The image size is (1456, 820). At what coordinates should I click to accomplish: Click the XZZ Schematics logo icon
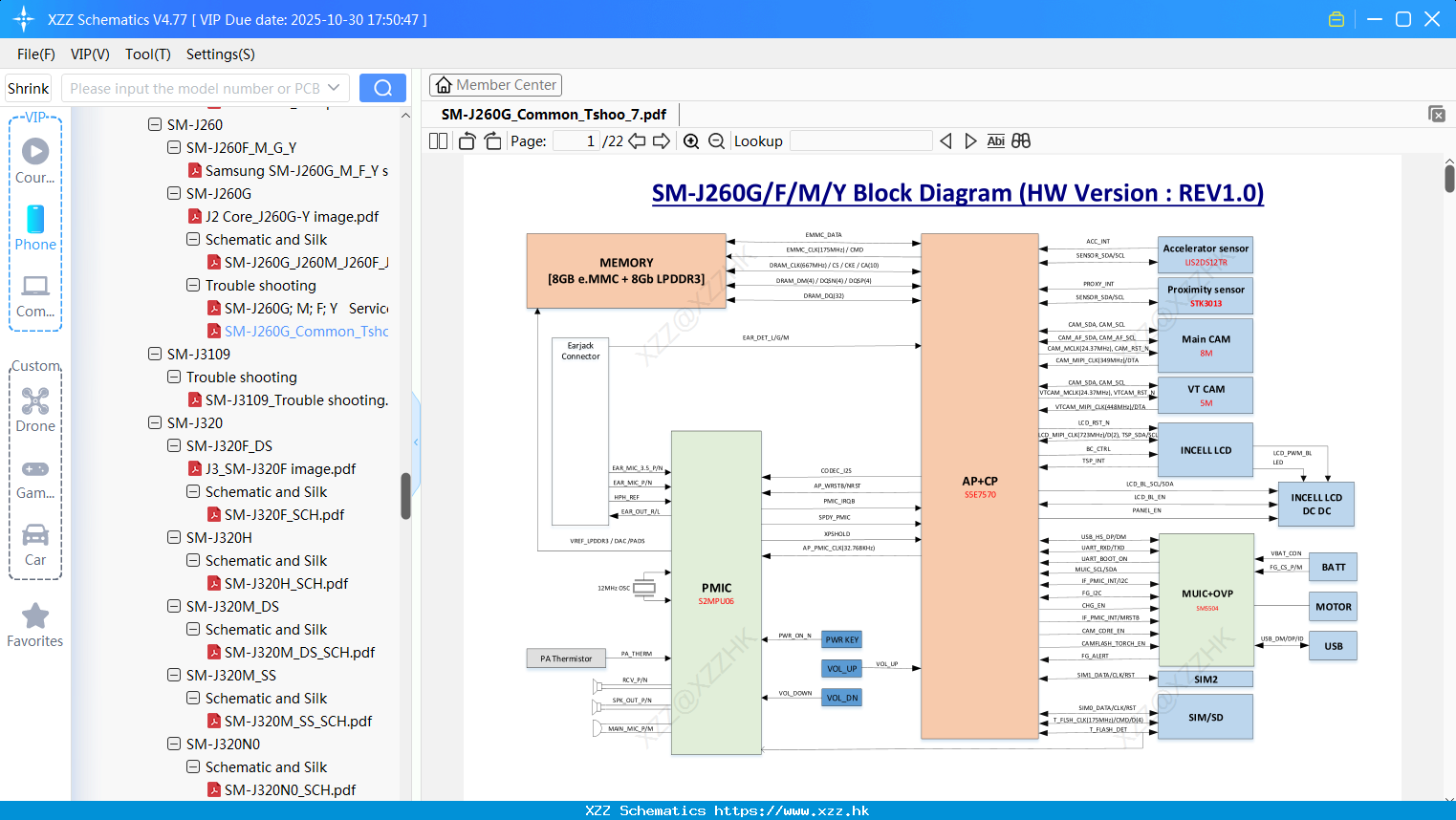tap(24, 19)
